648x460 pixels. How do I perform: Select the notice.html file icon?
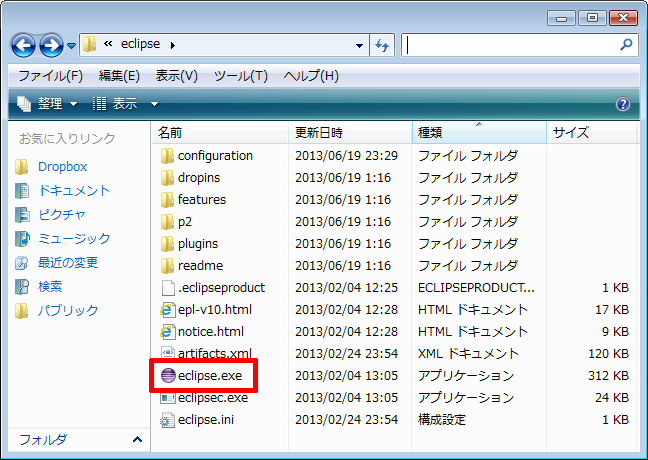click(167, 331)
